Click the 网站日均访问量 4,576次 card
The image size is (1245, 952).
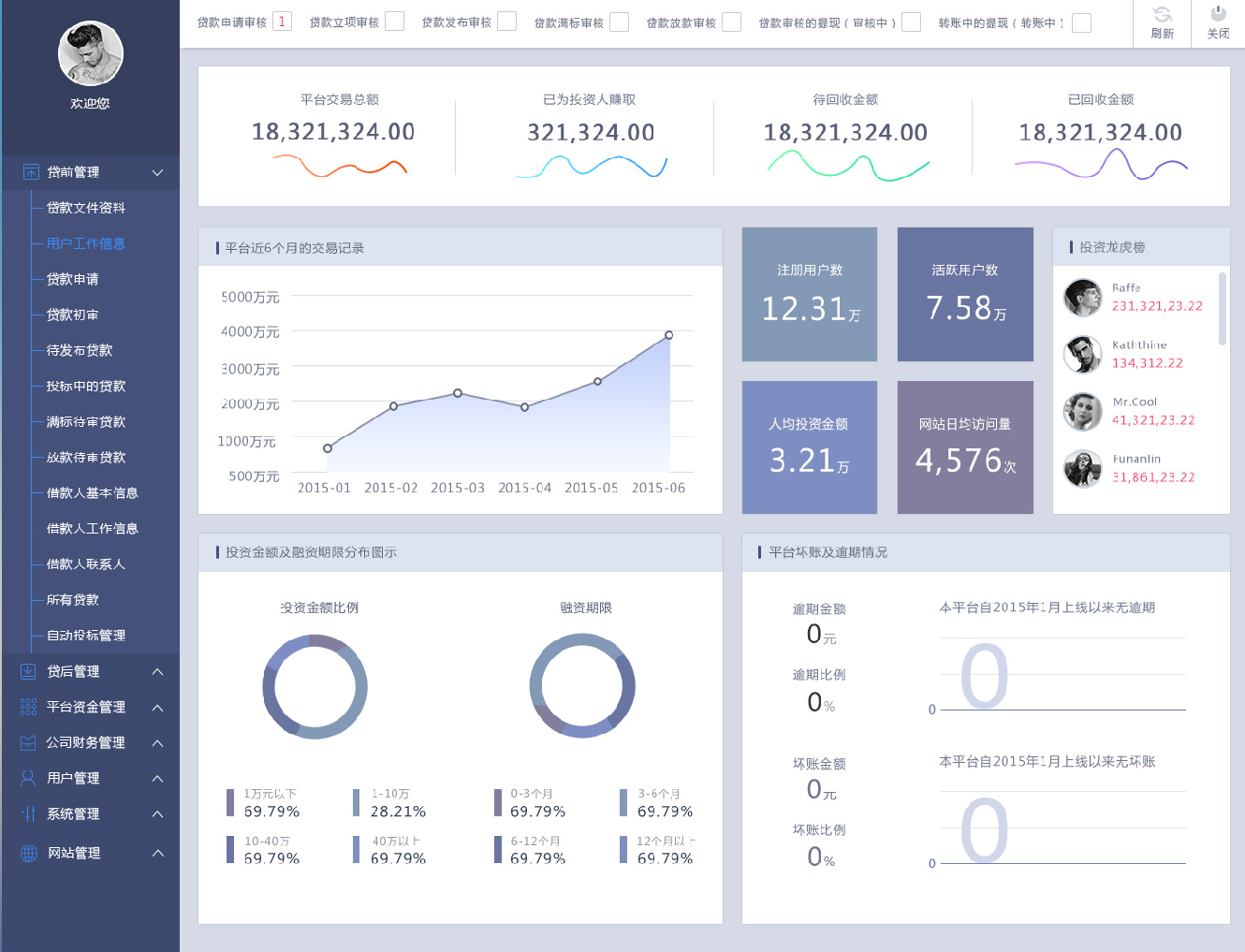965,447
